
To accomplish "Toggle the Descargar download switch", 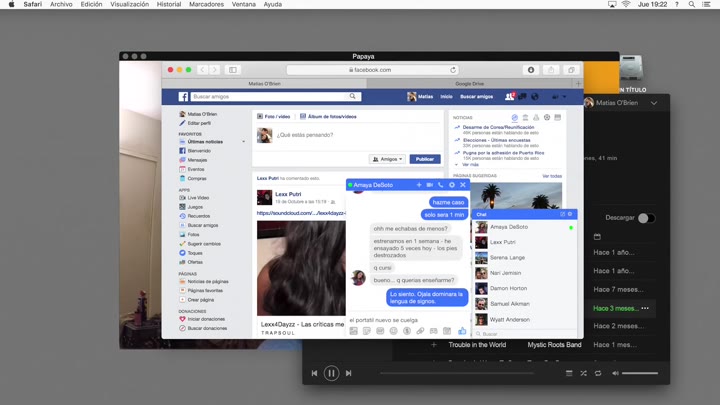I will click(x=646, y=218).
